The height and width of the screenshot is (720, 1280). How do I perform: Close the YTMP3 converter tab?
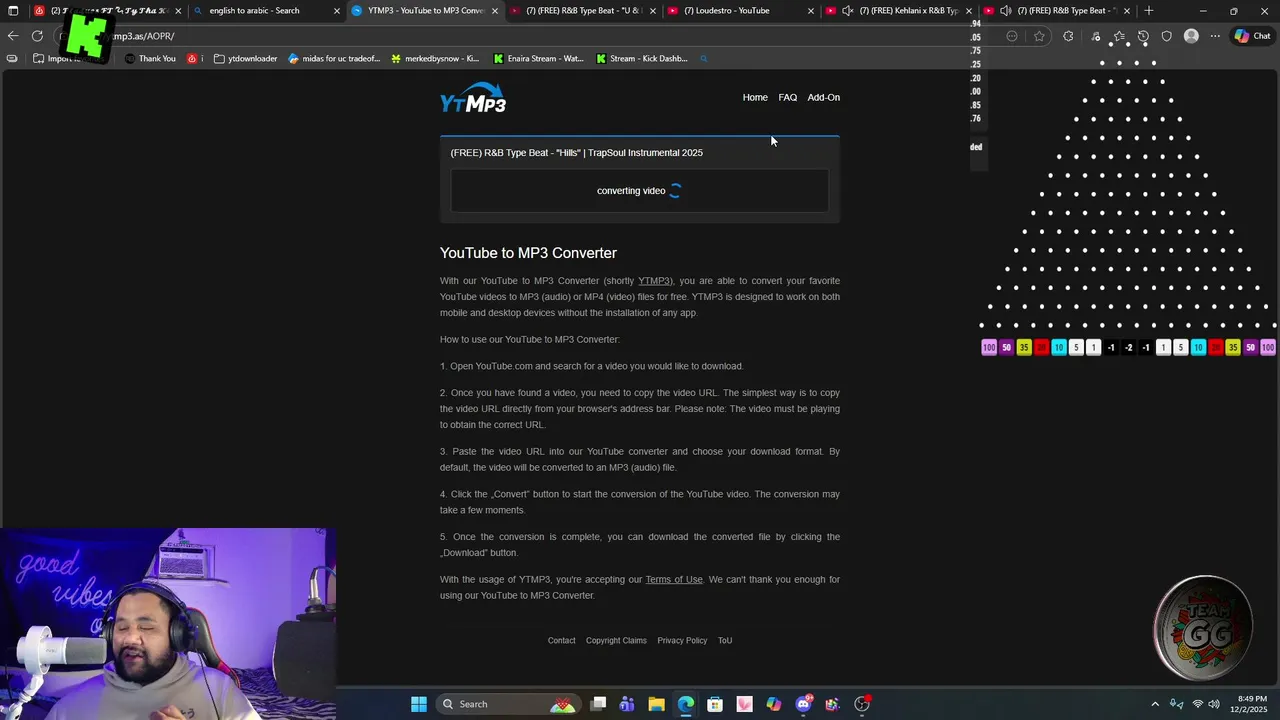(494, 10)
